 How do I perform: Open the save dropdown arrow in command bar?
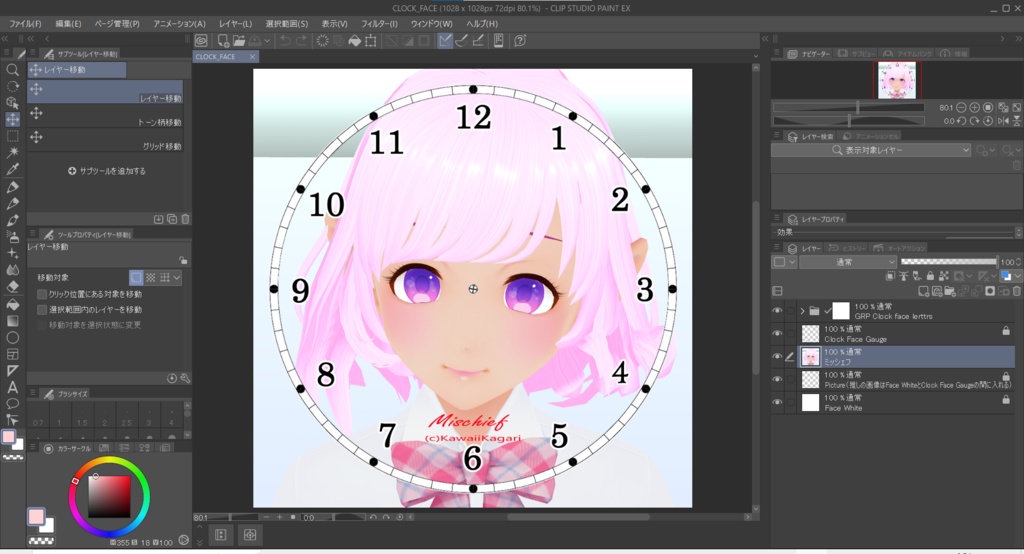267,41
